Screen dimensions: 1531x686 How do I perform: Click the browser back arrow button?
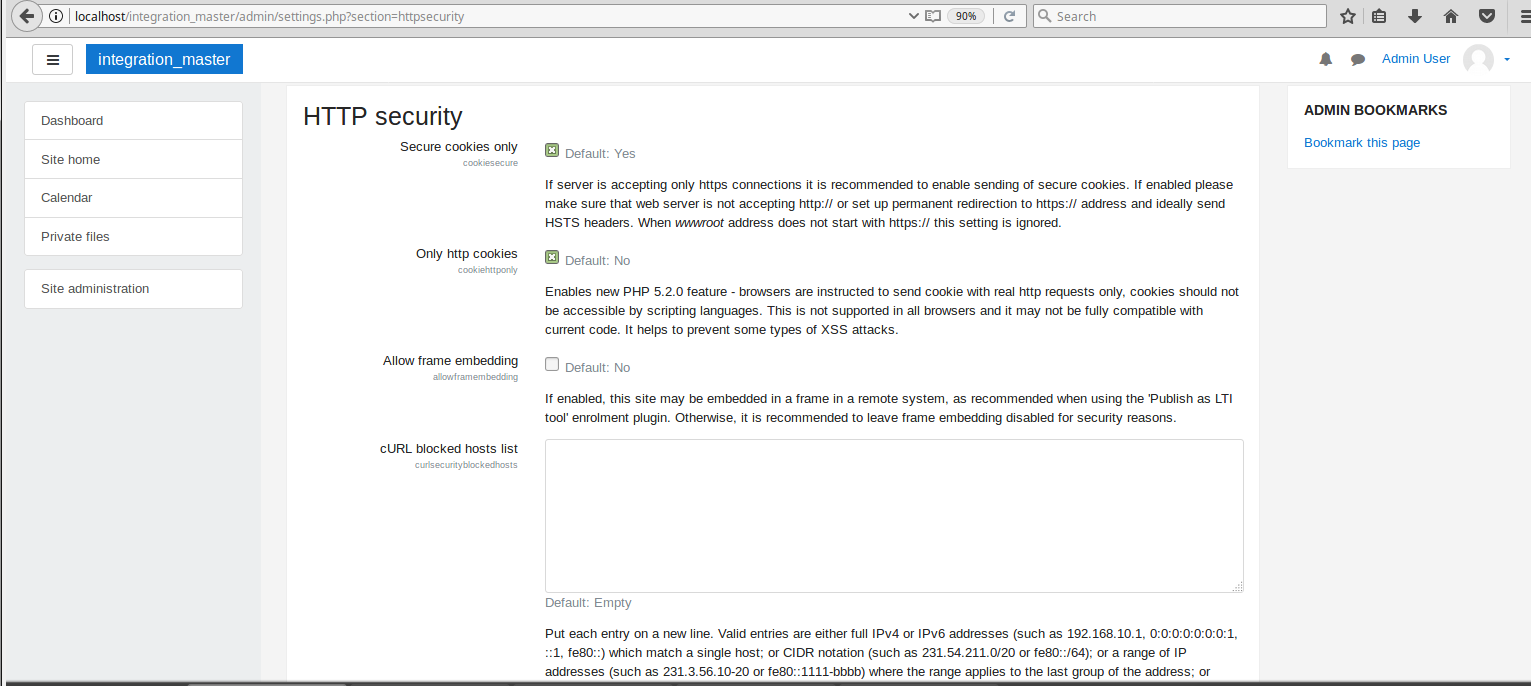pos(28,16)
